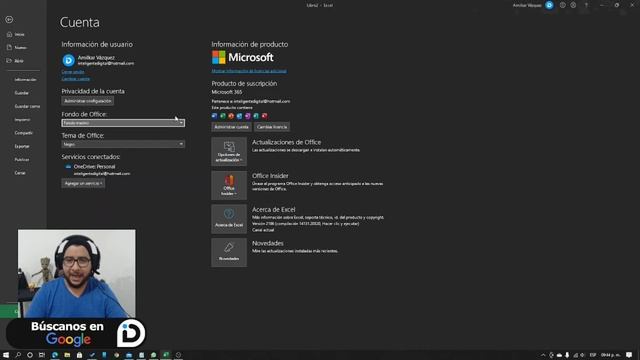Open the Office Insider dropdown button
The width and height of the screenshot is (640, 360).
pyautogui.click(x=229, y=185)
